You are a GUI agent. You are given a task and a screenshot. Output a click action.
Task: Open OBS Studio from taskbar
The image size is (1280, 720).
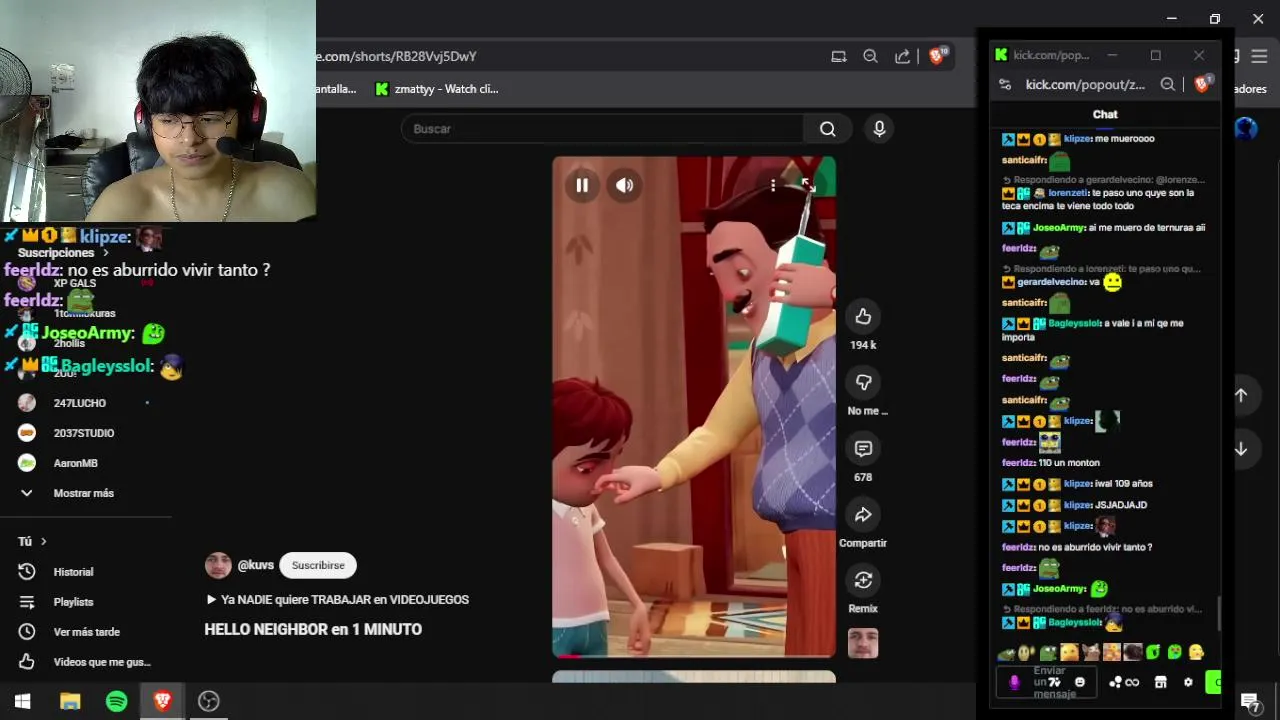[x=208, y=701]
